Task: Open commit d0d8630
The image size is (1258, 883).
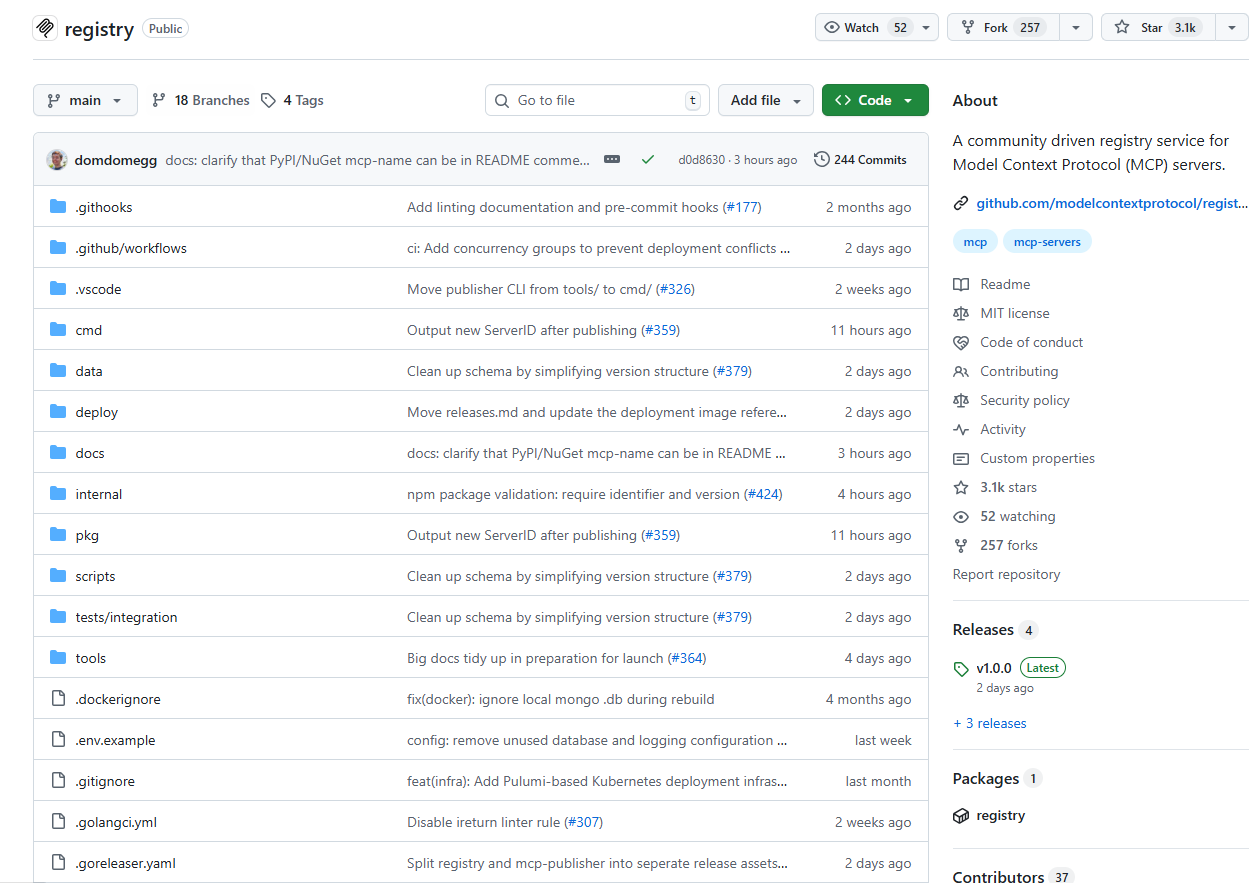Action: pyautogui.click(x=703, y=160)
